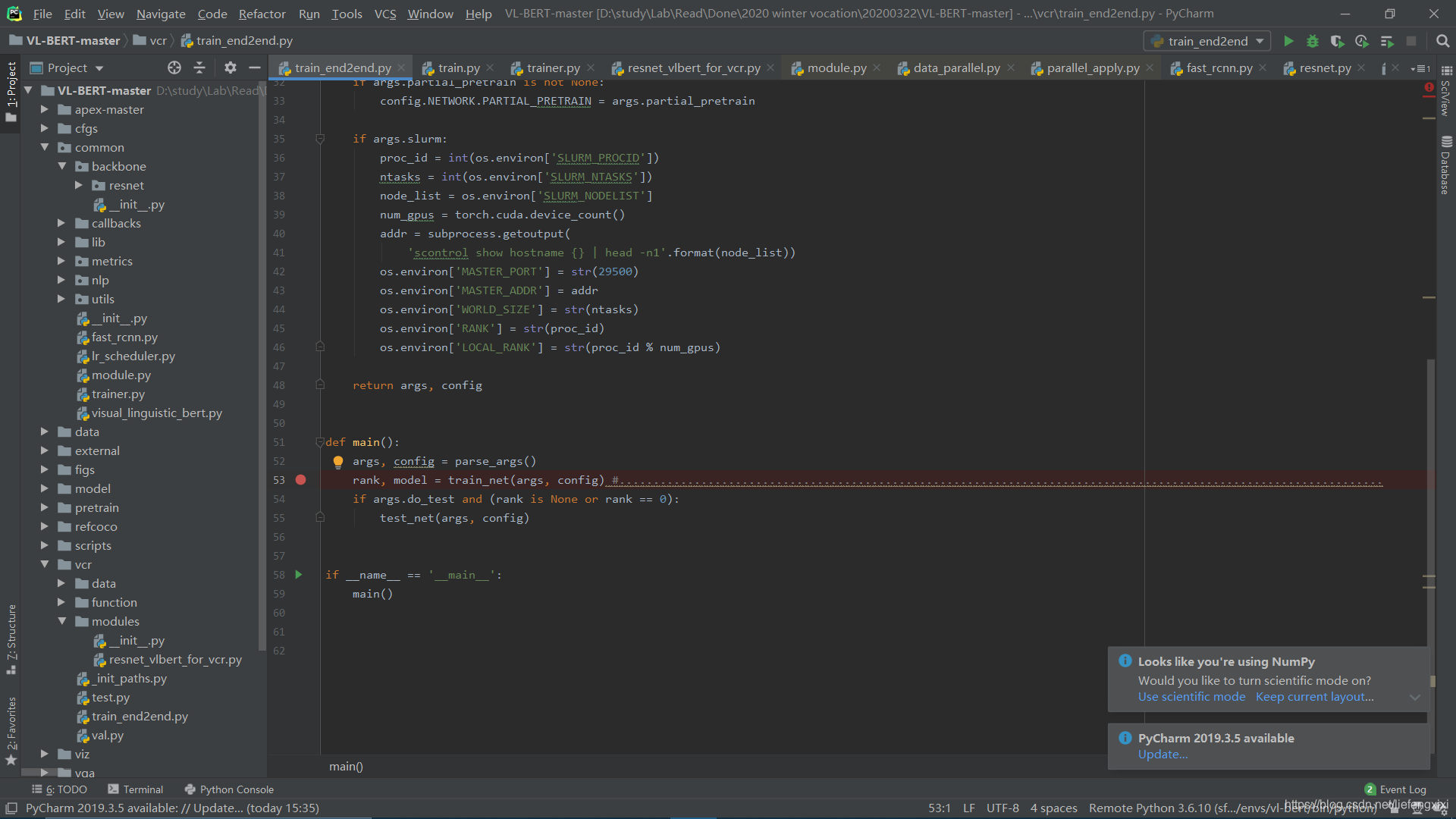Select visual_linguistic_bert.py in project tree
Screen dimensions: 1456x819
[x=156, y=413]
